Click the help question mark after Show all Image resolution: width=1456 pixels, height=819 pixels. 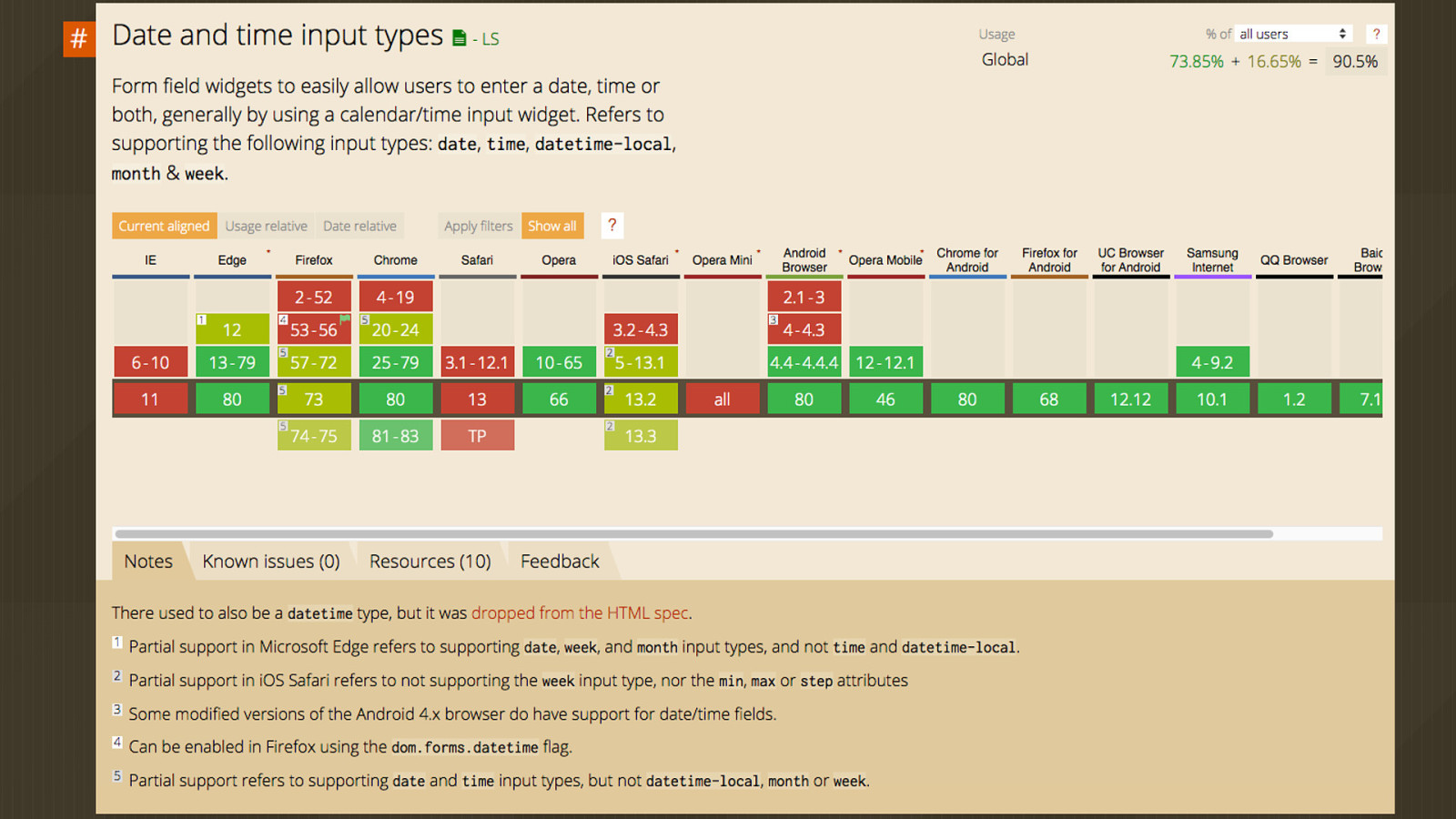tap(612, 225)
